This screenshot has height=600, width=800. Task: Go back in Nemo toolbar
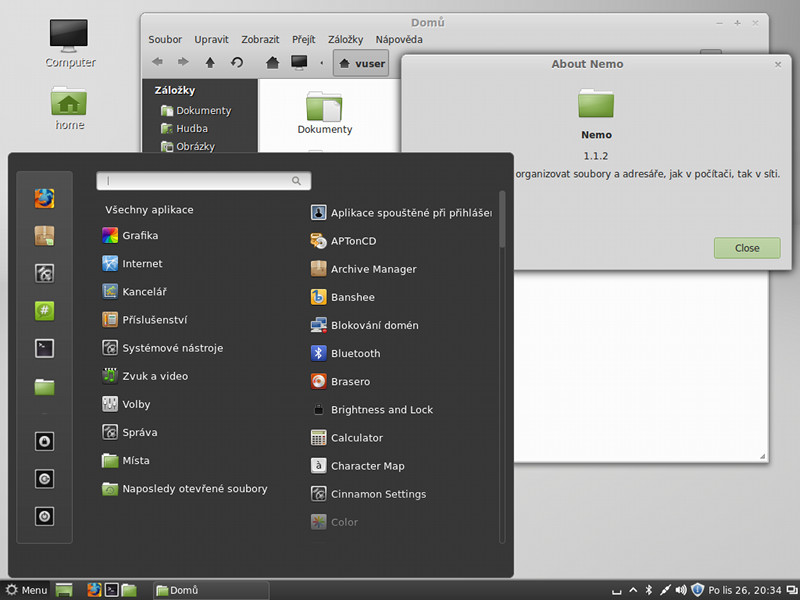[157, 62]
